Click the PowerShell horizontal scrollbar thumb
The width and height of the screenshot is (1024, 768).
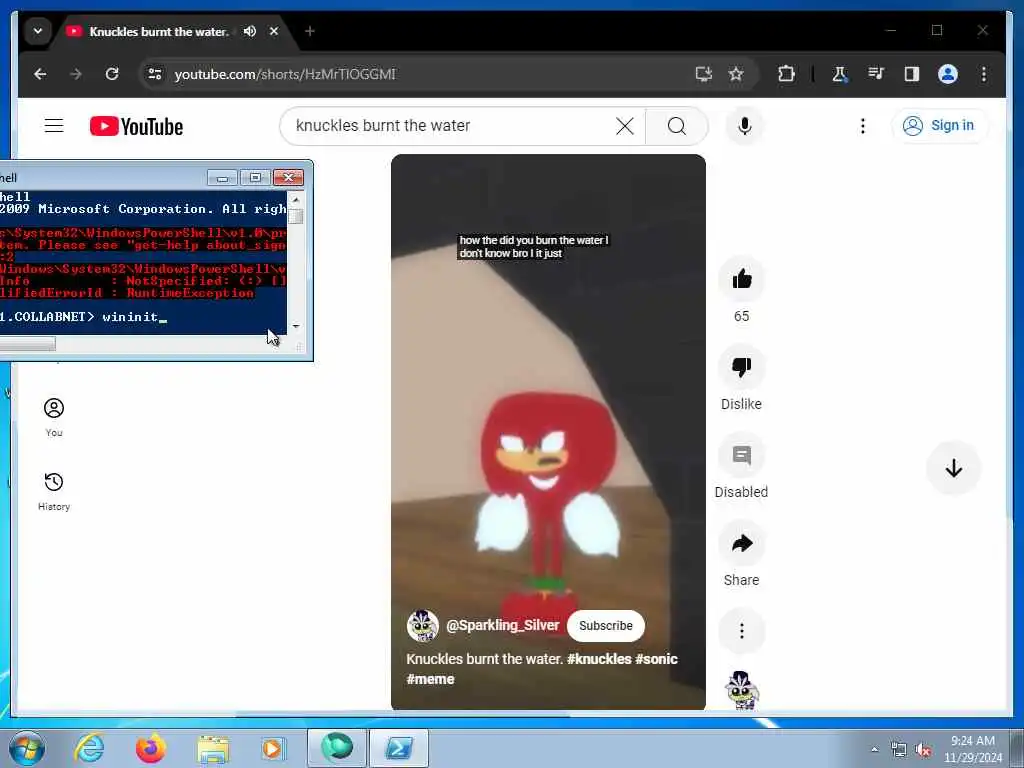coord(27,344)
